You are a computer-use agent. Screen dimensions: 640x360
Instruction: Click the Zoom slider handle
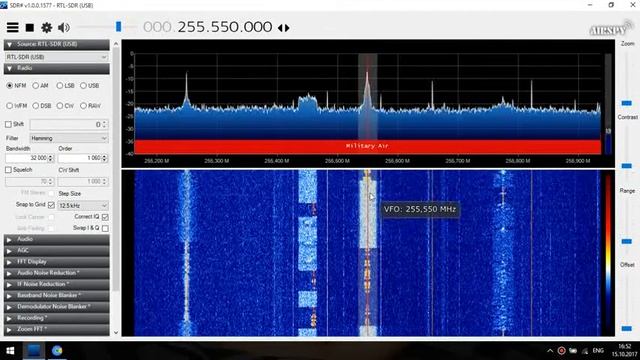point(627,103)
